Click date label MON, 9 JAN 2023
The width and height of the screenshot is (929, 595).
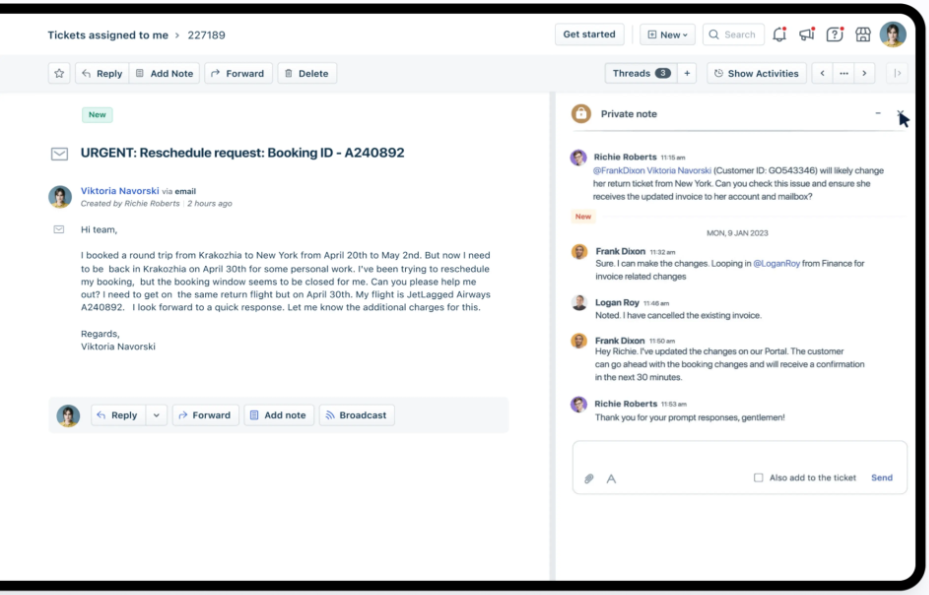pyautogui.click(x=737, y=233)
